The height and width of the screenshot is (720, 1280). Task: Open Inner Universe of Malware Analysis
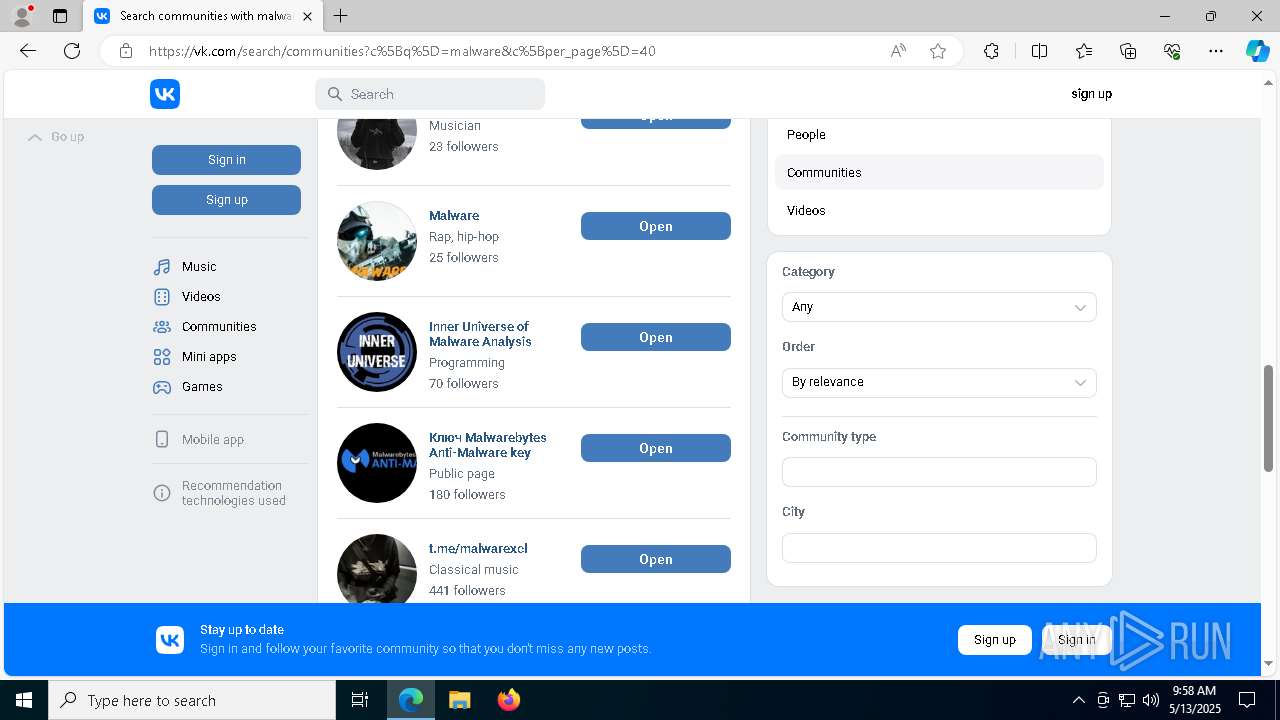click(x=656, y=337)
